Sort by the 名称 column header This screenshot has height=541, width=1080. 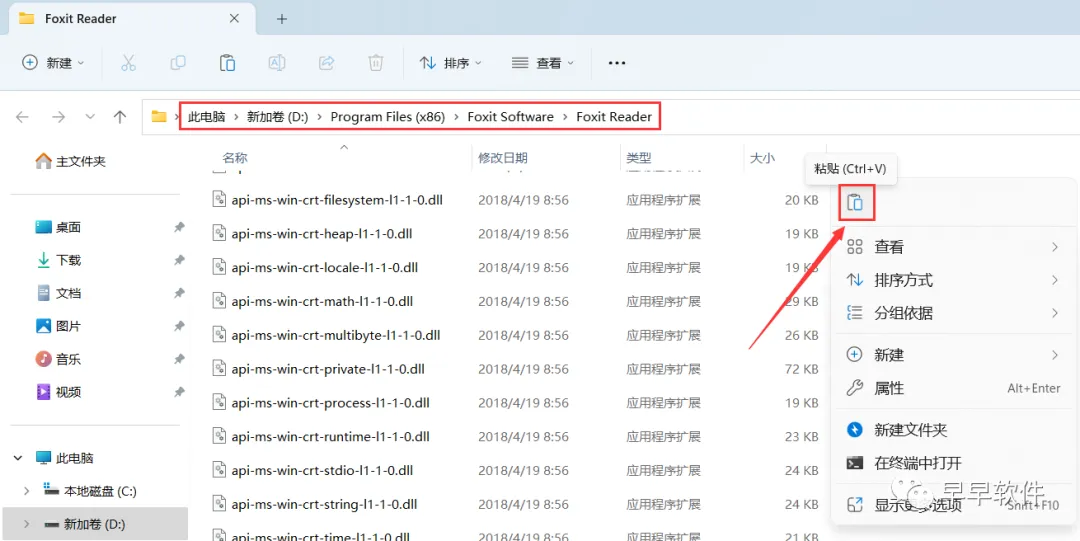click(234, 159)
